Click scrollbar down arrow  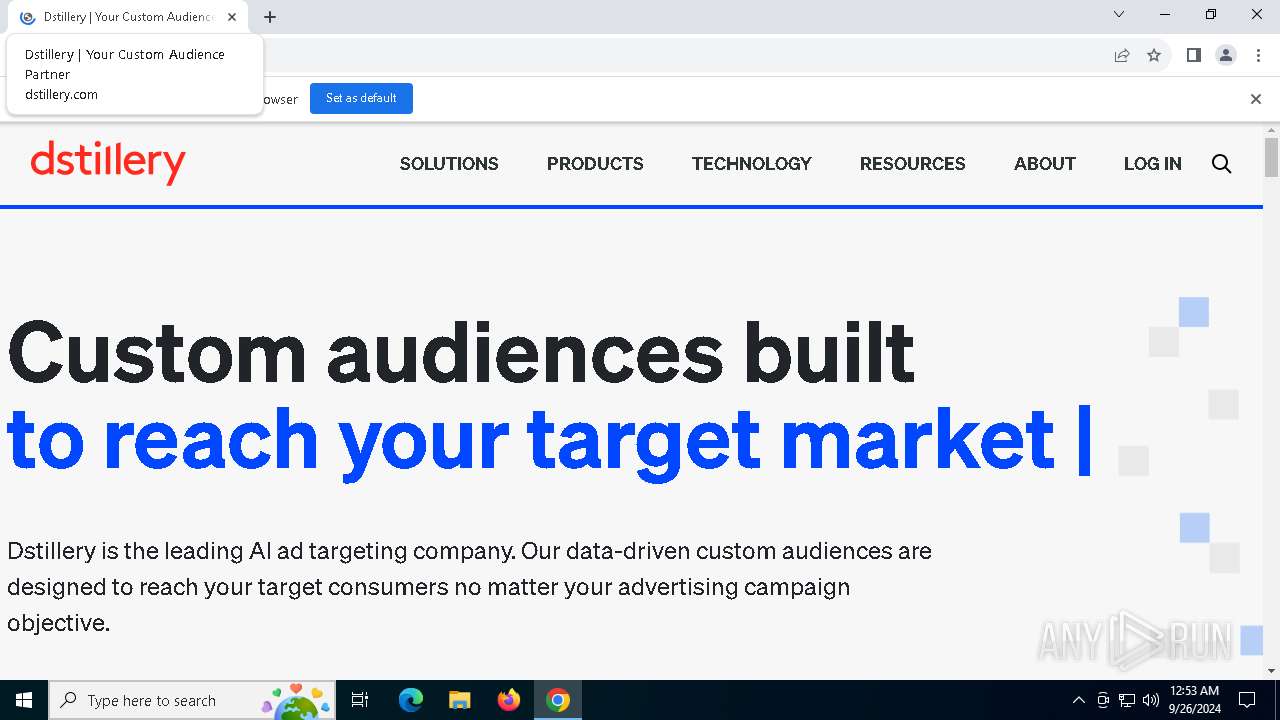coord(1271,671)
